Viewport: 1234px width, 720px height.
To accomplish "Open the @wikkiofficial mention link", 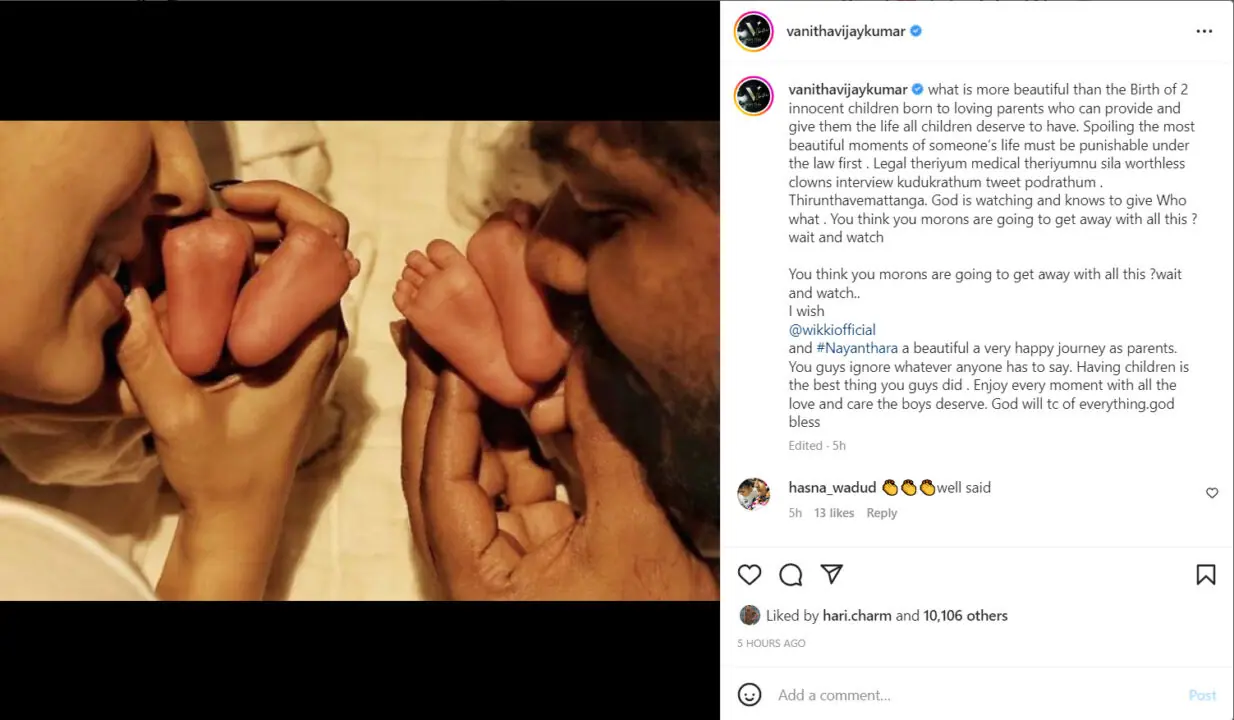I will click(832, 330).
